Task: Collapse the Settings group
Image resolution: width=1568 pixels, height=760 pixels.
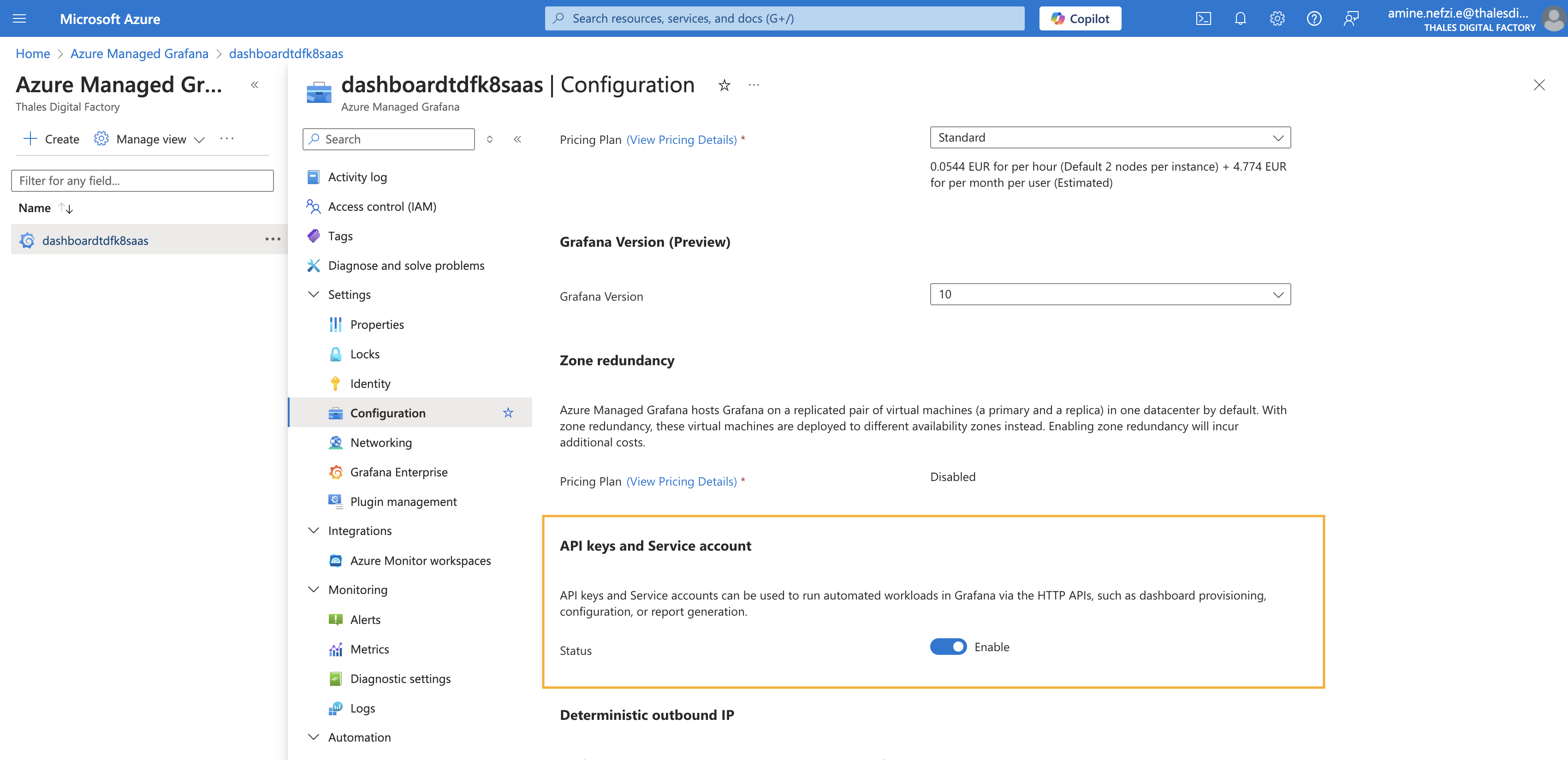Action: 313,295
